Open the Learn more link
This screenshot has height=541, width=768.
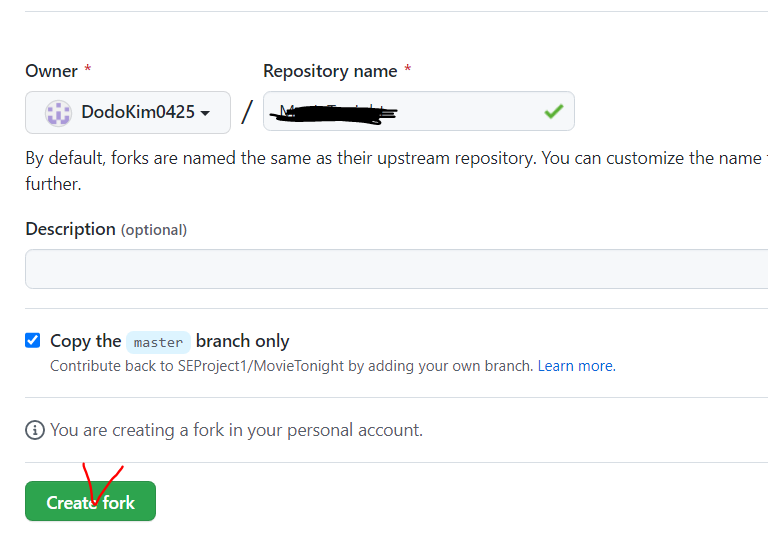click(x=576, y=366)
